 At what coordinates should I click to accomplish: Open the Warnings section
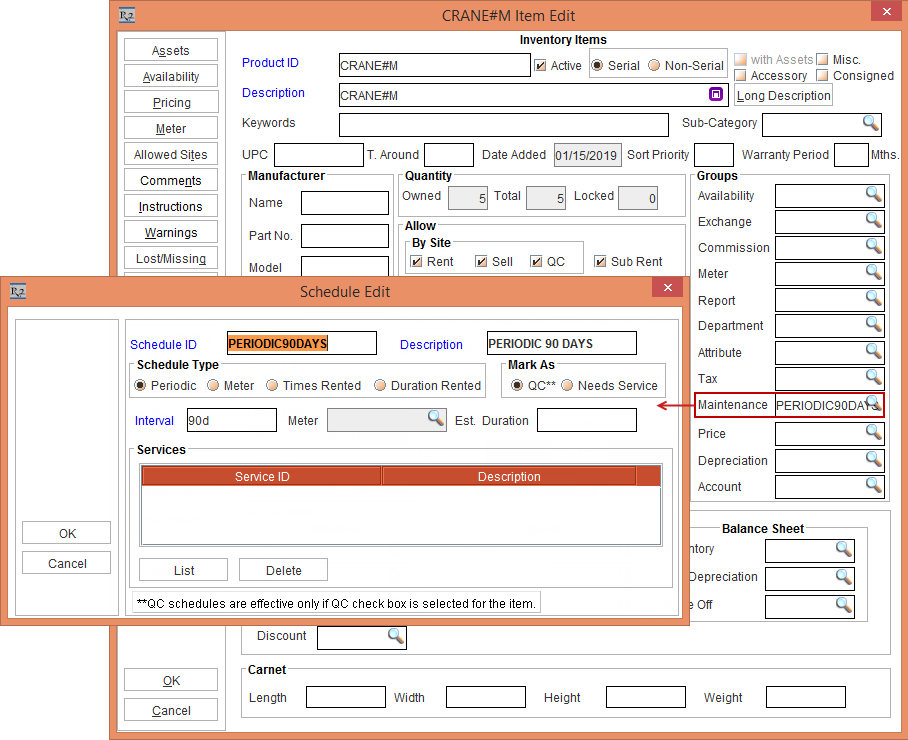click(171, 233)
